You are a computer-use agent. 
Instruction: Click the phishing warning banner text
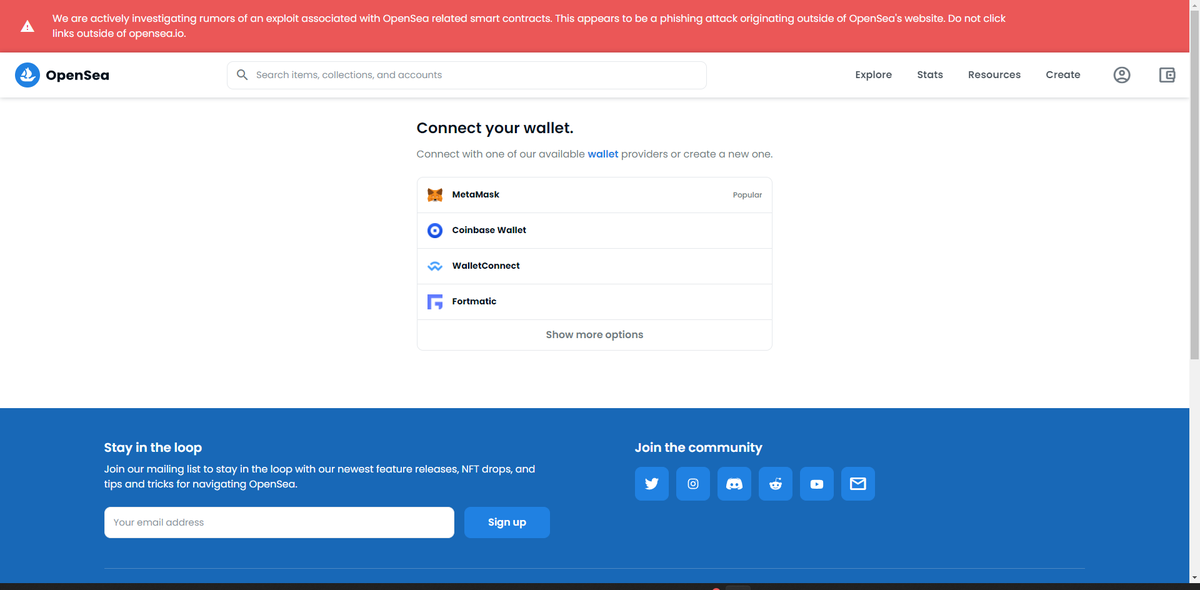529,26
